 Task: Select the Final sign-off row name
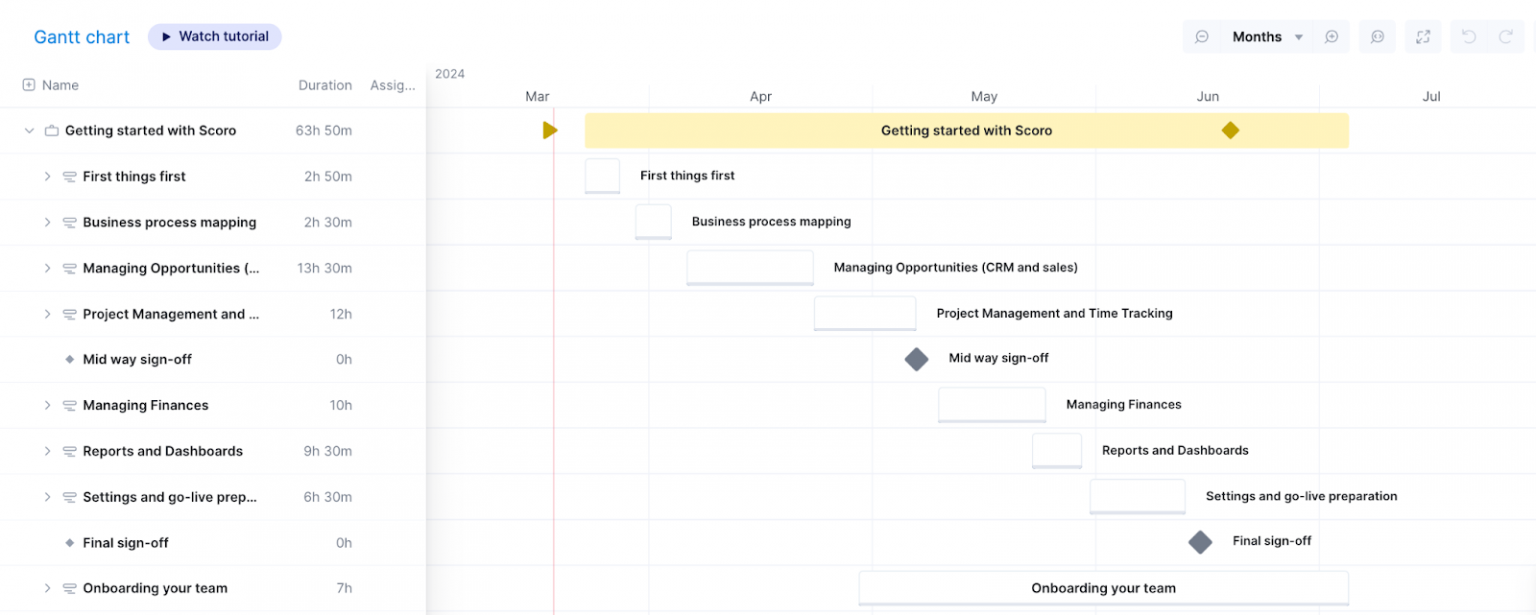click(x=126, y=543)
